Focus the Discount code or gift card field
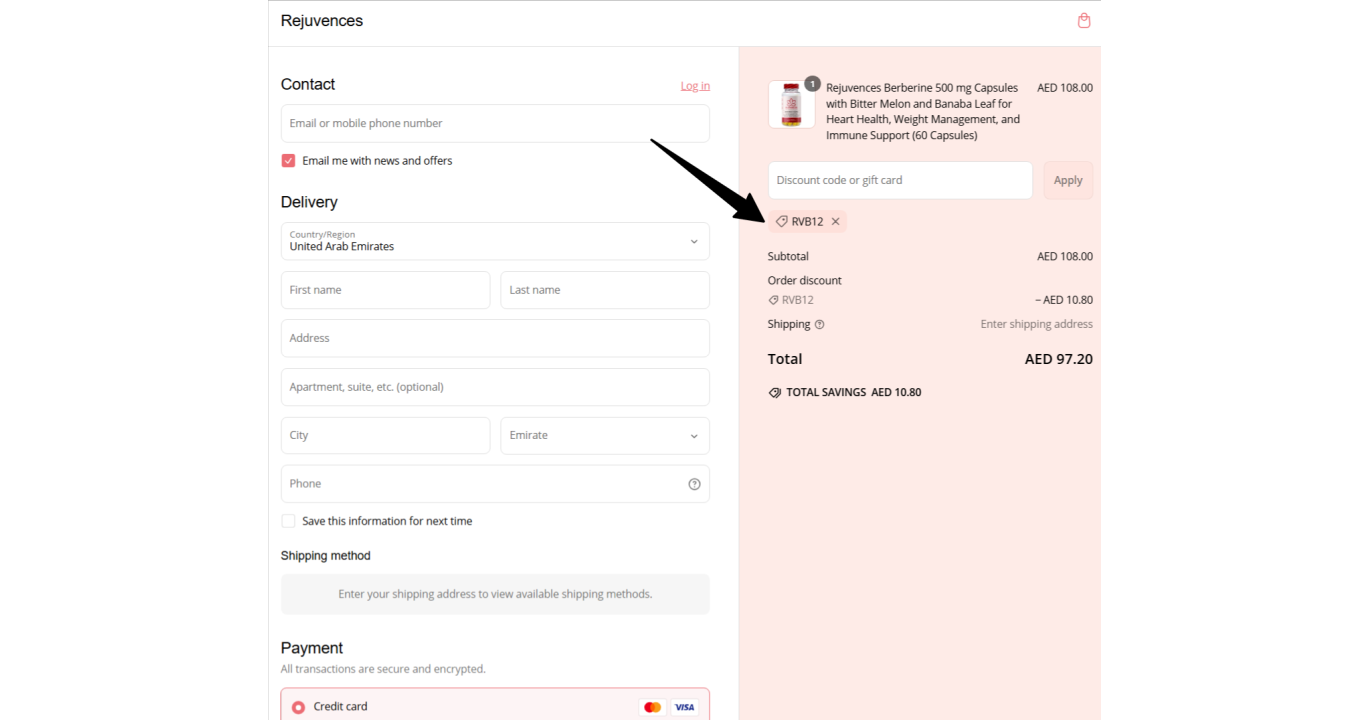The width and height of the screenshot is (1368, 720). coord(900,181)
